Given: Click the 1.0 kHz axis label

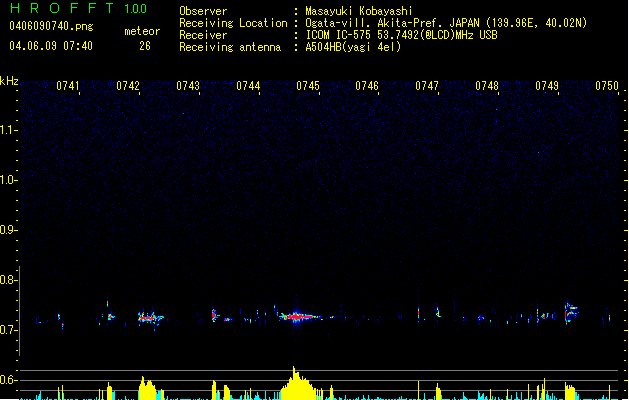Looking at the screenshot, I should coord(8,180).
